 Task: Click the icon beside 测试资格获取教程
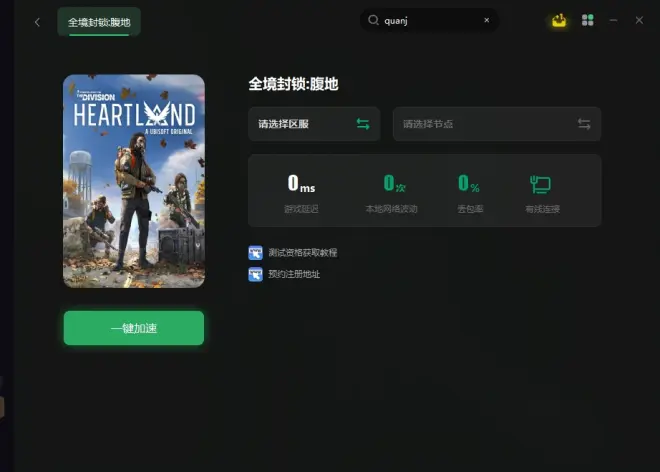coord(255,253)
